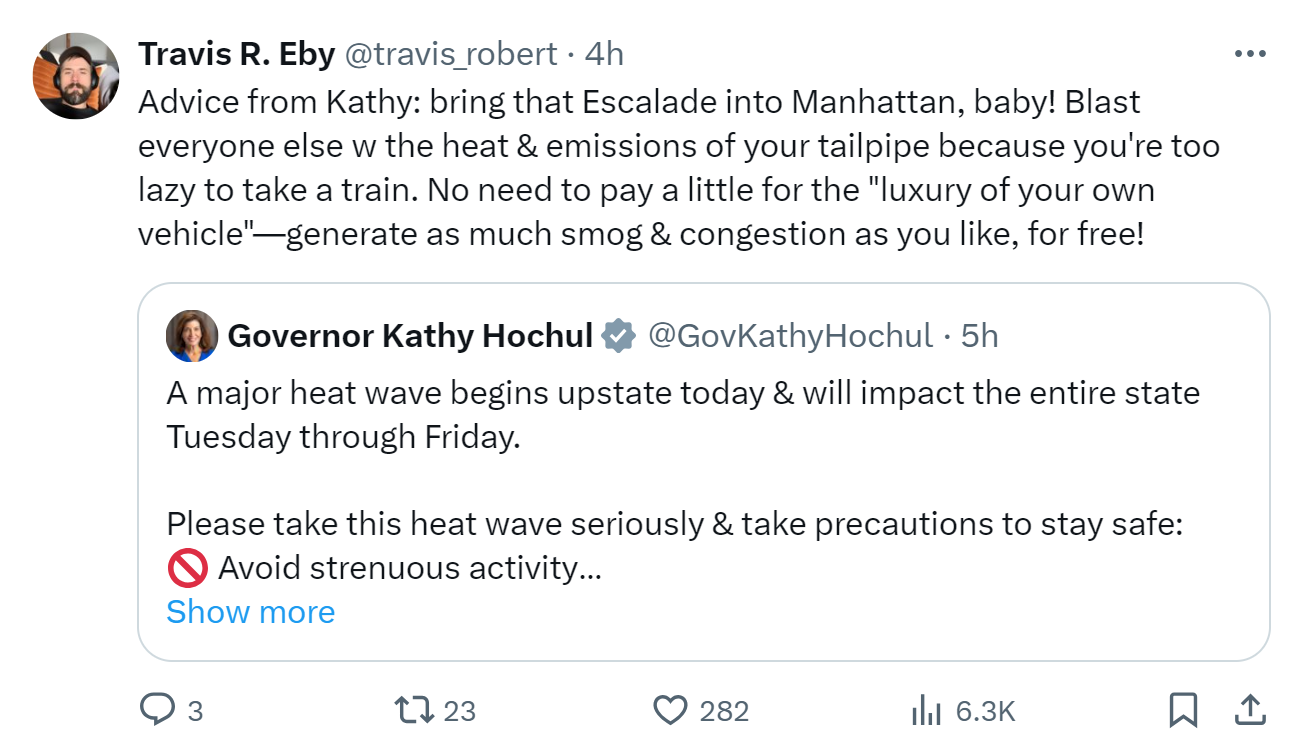Open the 5h timestamp of quoted post
The width and height of the screenshot is (1306, 745).
pos(979,336)
